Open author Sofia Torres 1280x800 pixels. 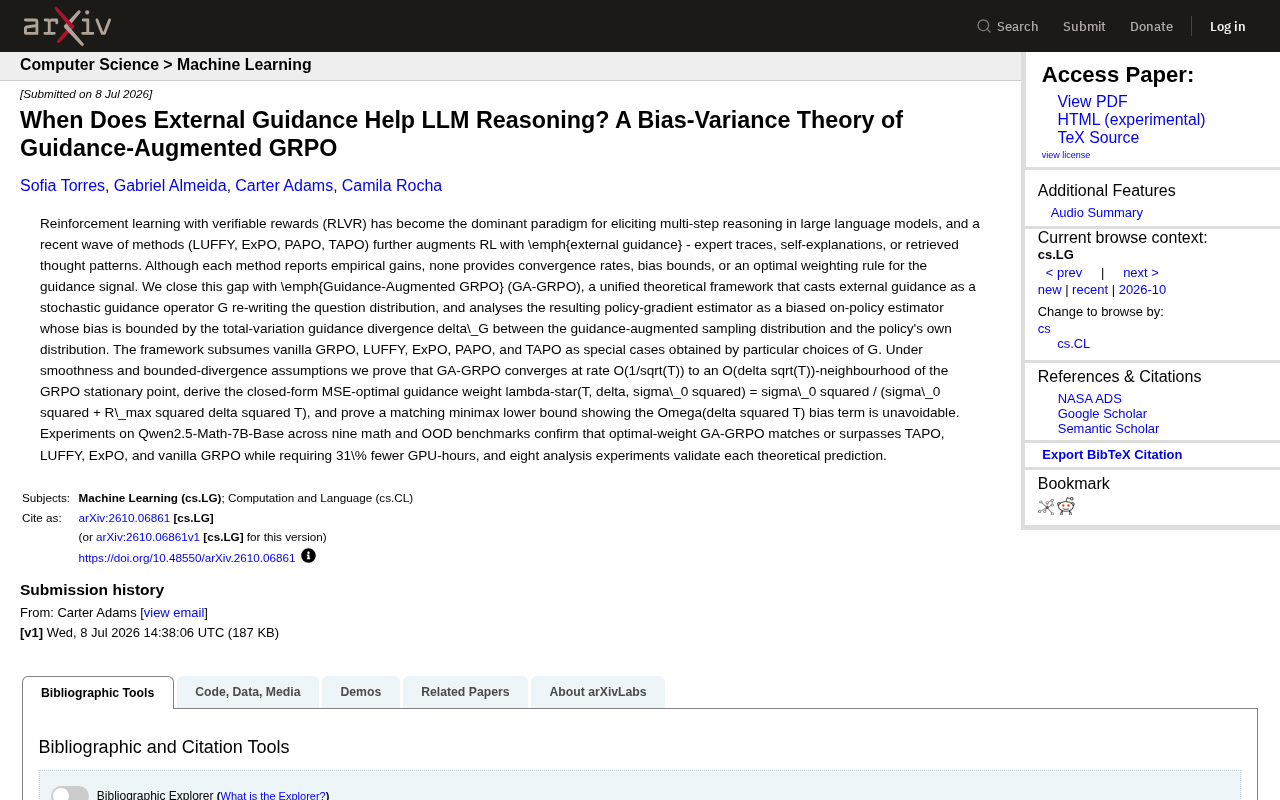click(62, 186)
